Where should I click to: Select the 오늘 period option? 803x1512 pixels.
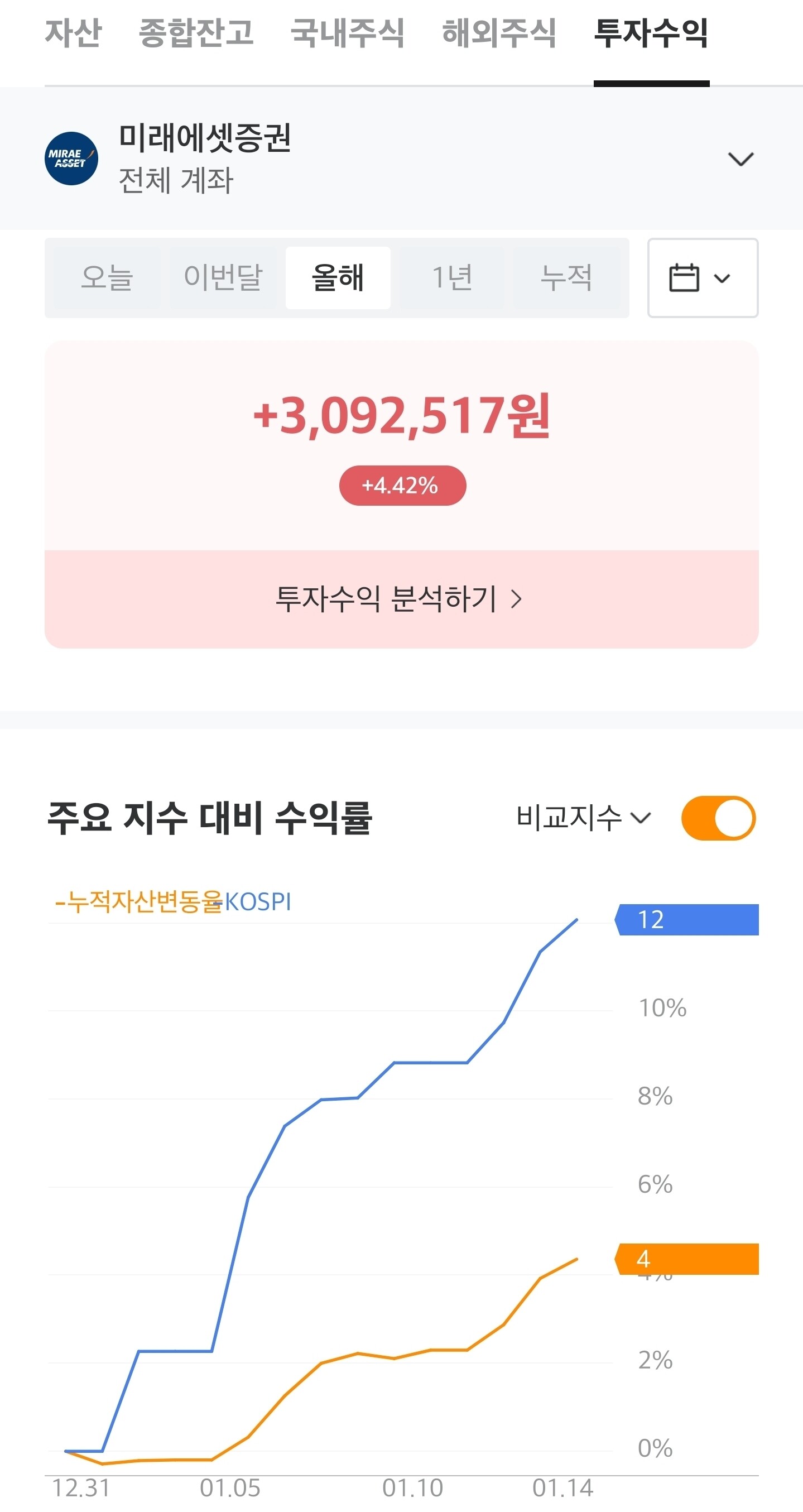point(107,277)
